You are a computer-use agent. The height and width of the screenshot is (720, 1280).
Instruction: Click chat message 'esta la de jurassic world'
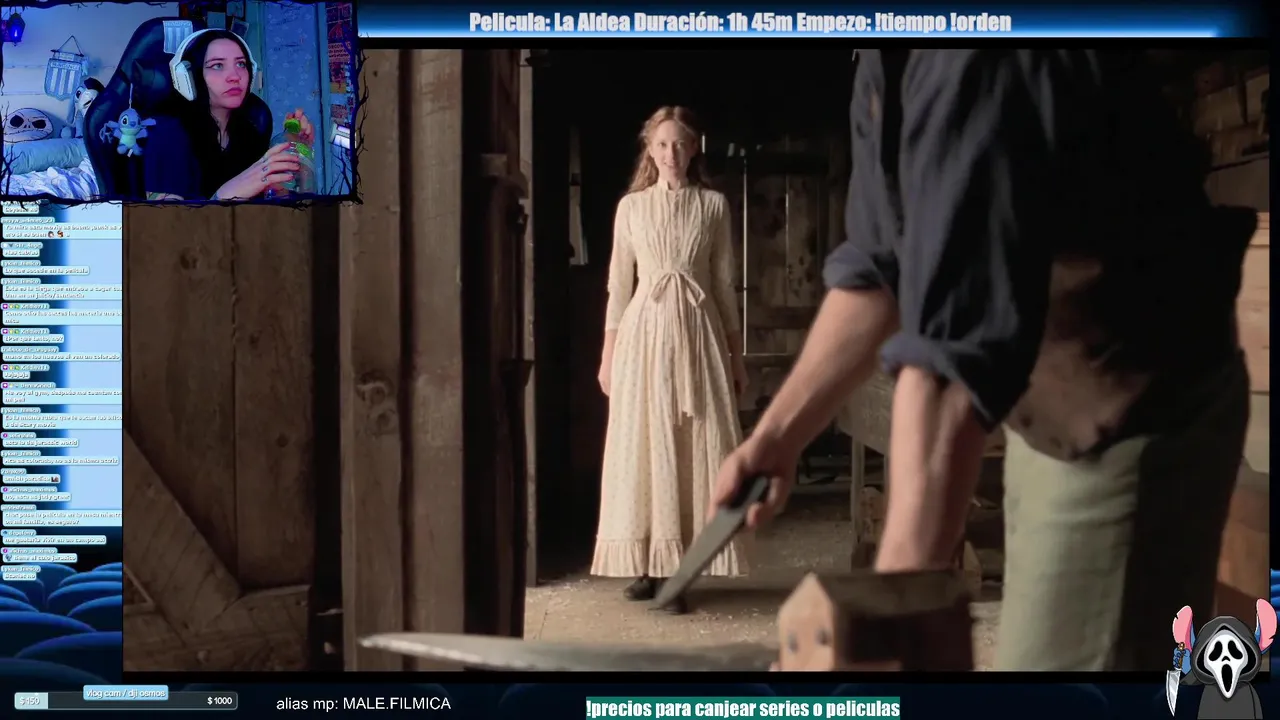tap(41, 442)
